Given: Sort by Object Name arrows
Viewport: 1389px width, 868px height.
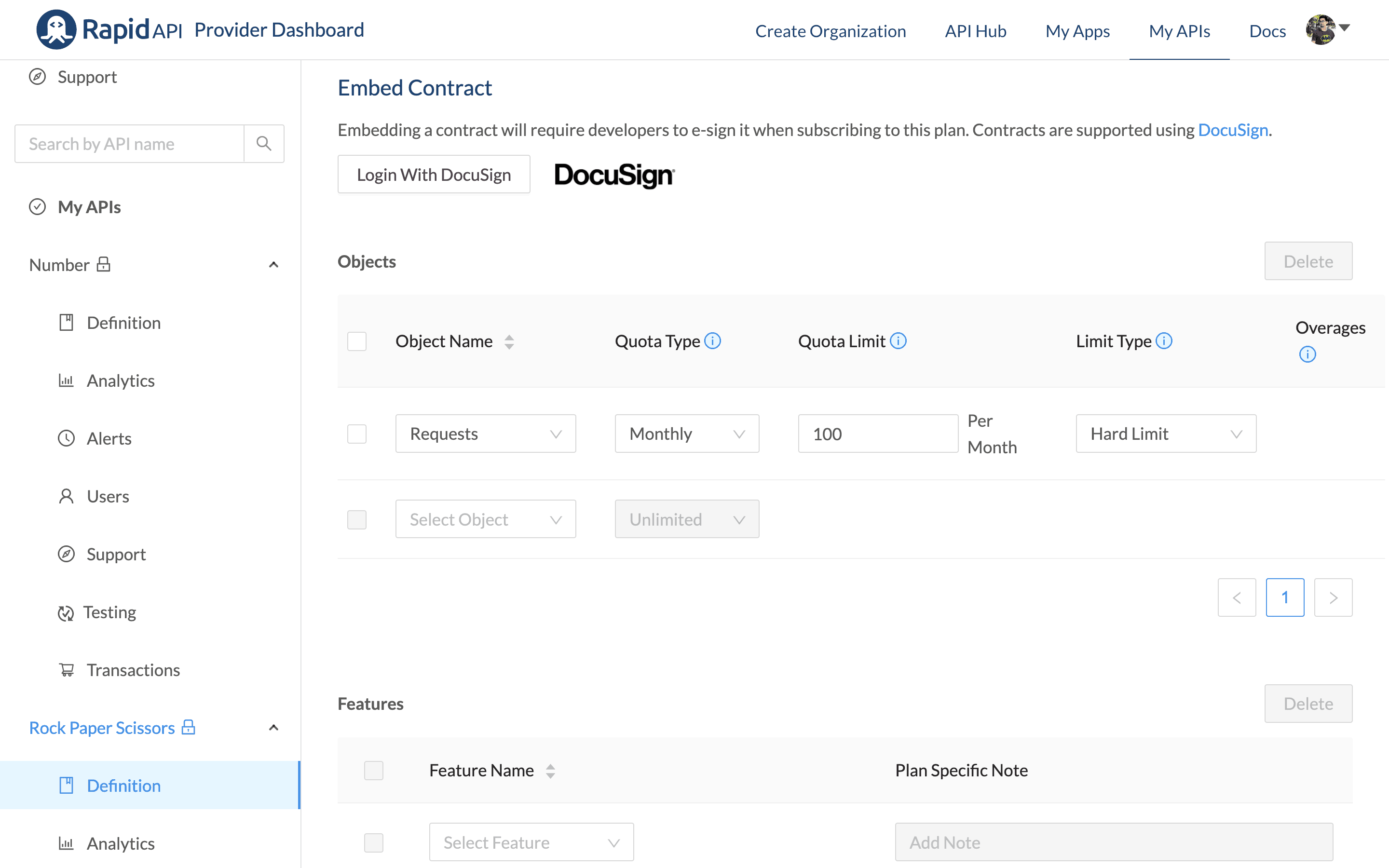Looking at the screenshot, I should pyautogui.click(x=509, y=342).
